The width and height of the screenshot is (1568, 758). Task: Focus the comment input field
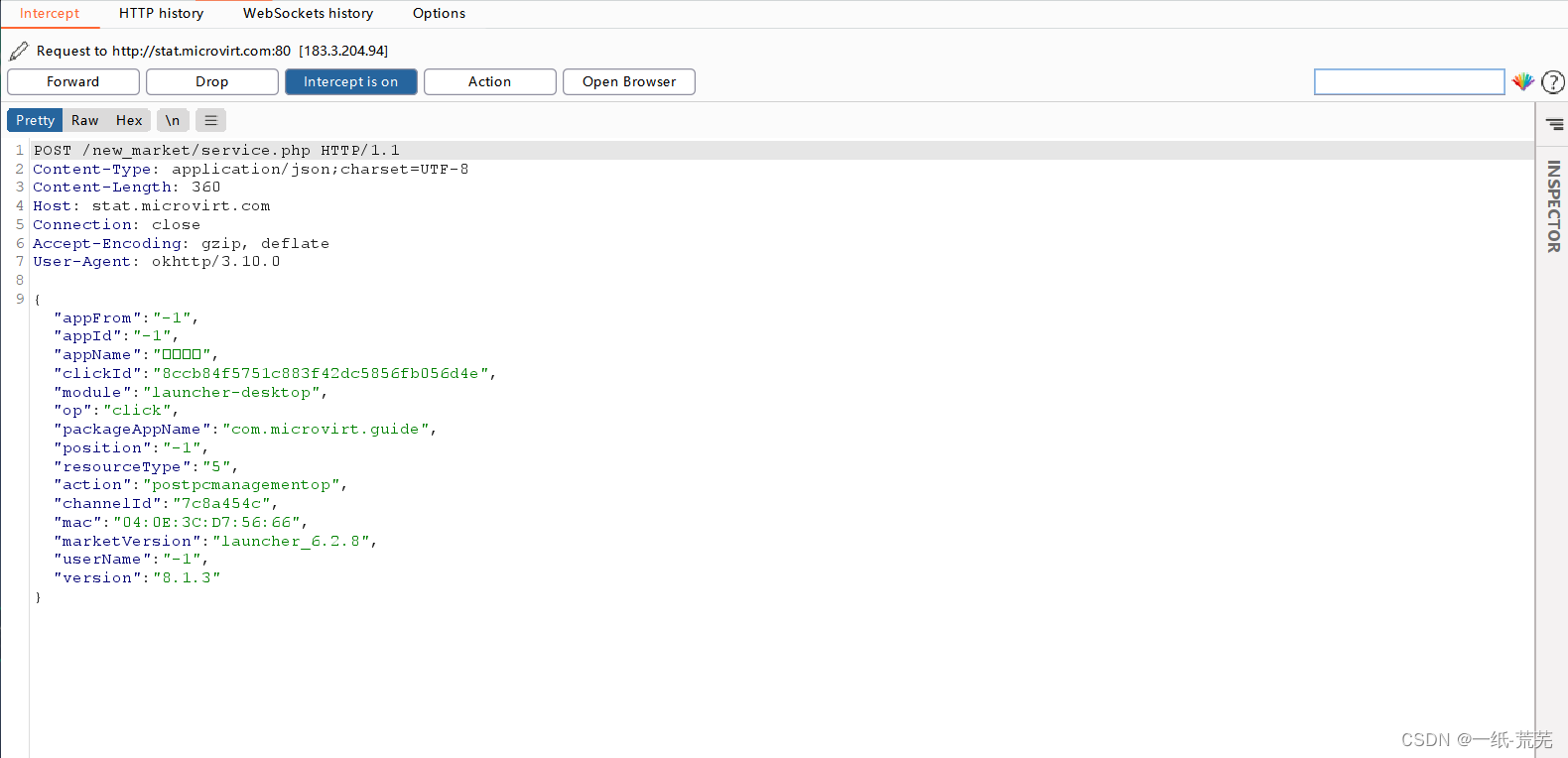pos(1409,81)
